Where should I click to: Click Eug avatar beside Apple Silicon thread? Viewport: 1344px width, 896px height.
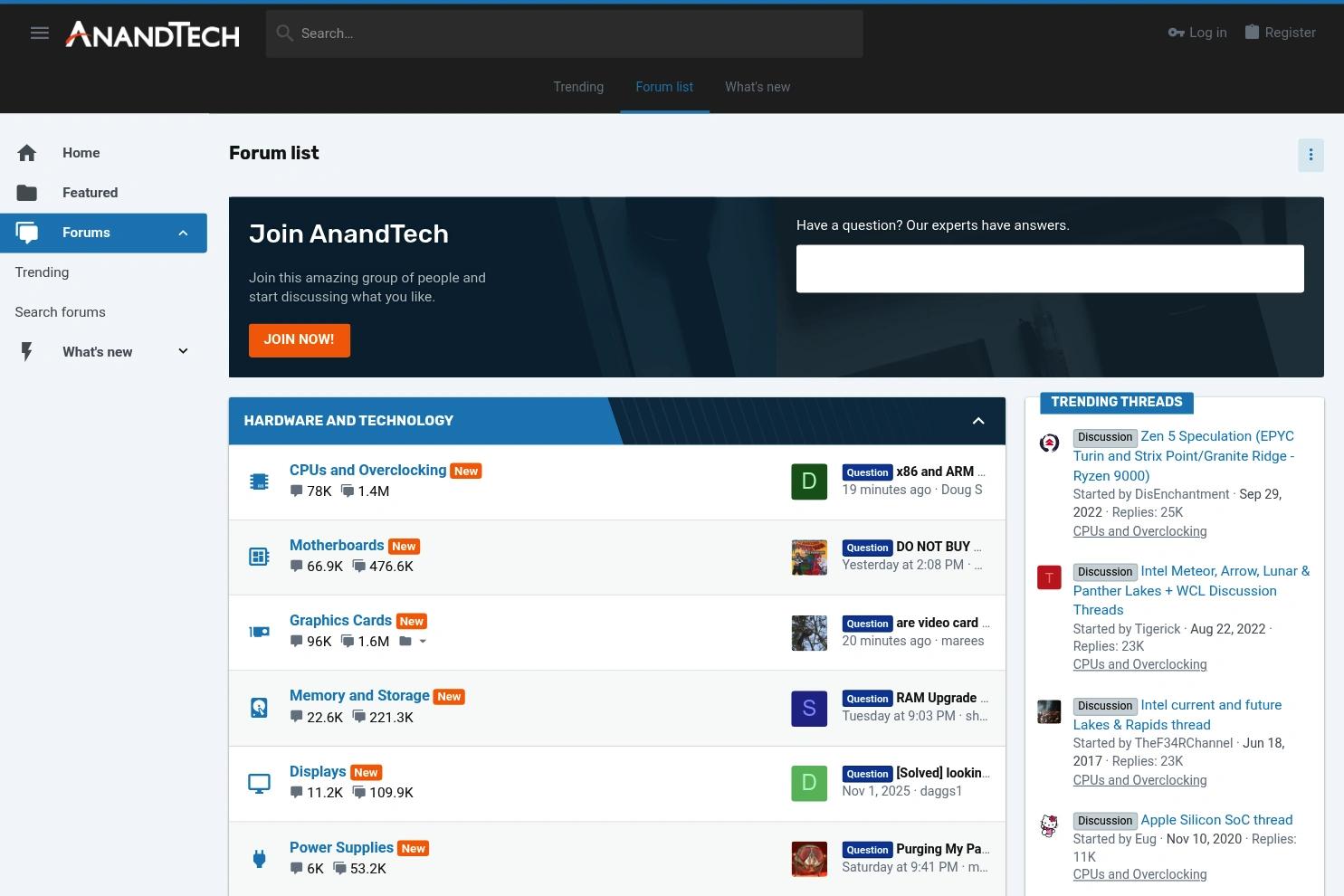point(1049,826)
